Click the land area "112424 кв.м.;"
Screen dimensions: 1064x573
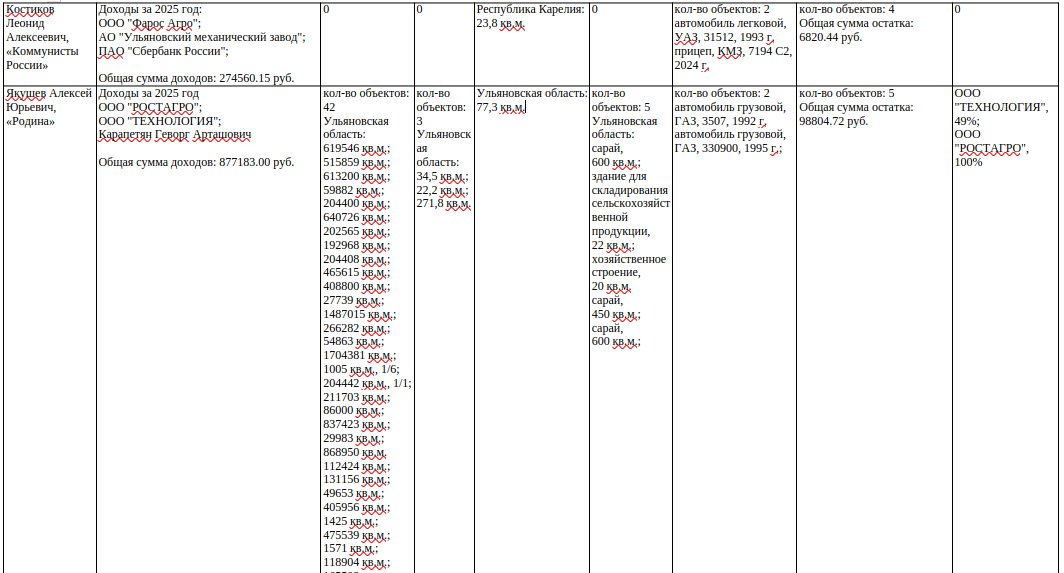356,466
